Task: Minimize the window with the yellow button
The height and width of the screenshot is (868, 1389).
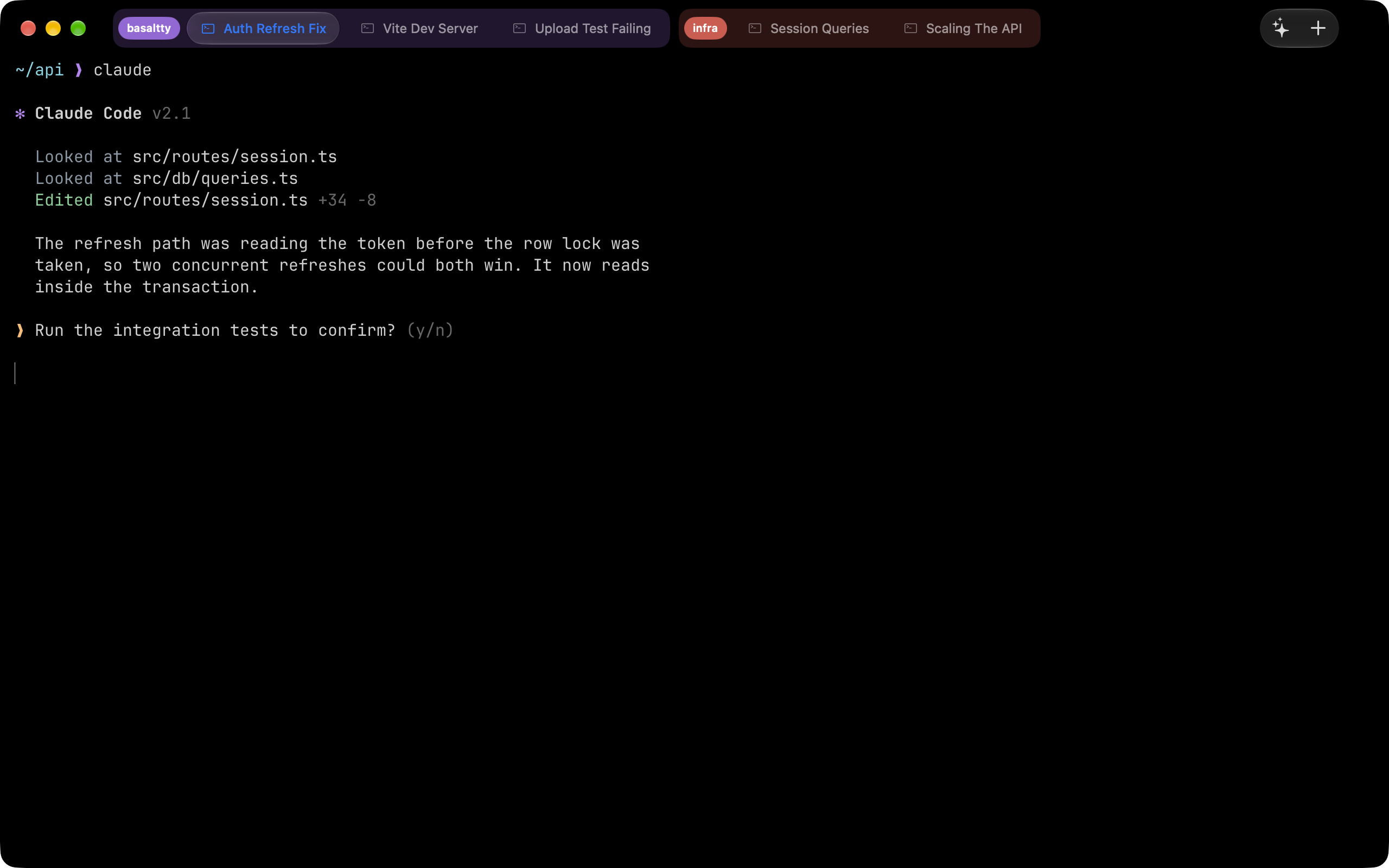Action: (53, 28)
